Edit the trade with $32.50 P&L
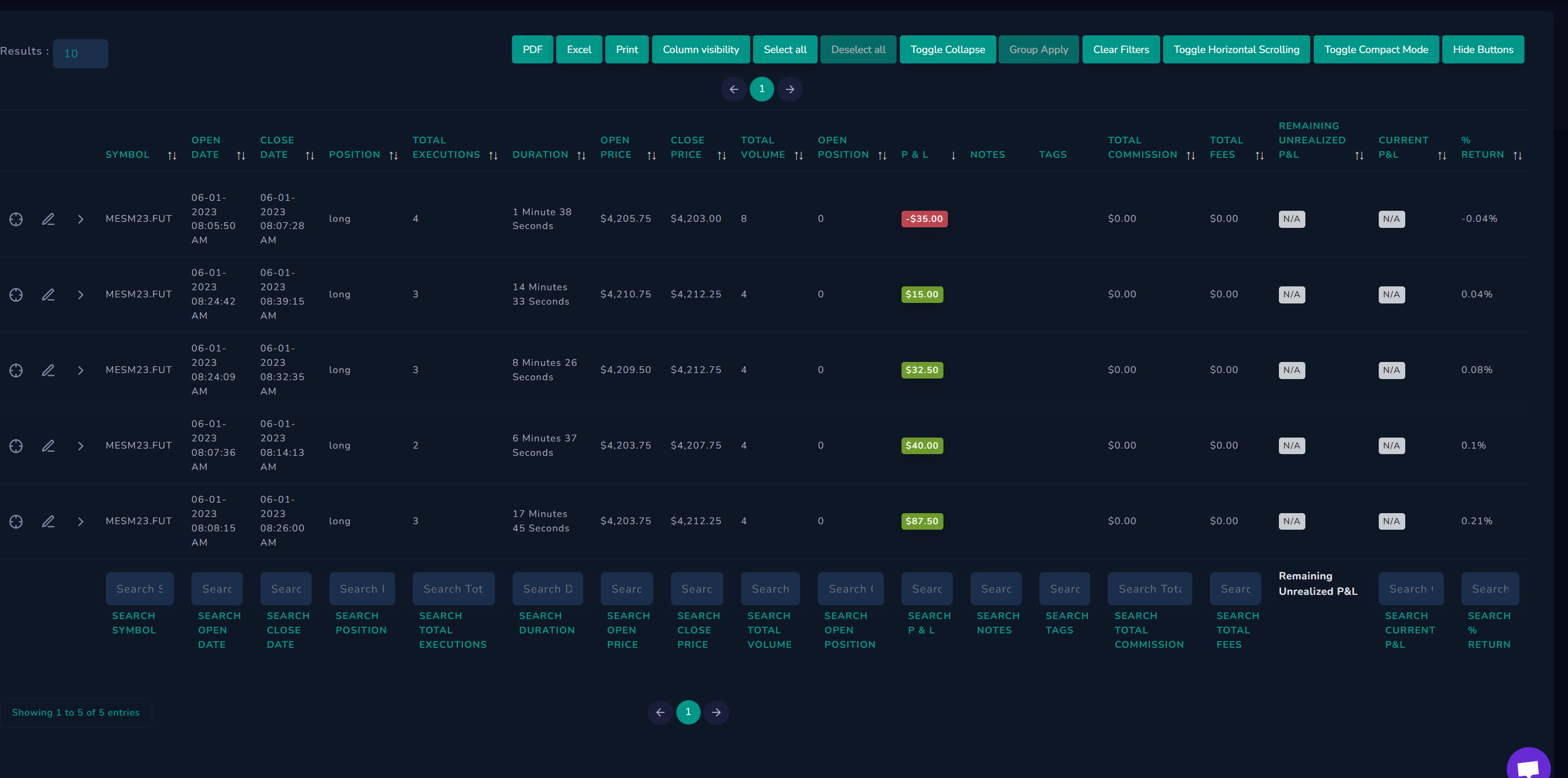Image resolution: width=1568 pixels, height=778 pixels. pyautogui.click(x=48, y=370)
